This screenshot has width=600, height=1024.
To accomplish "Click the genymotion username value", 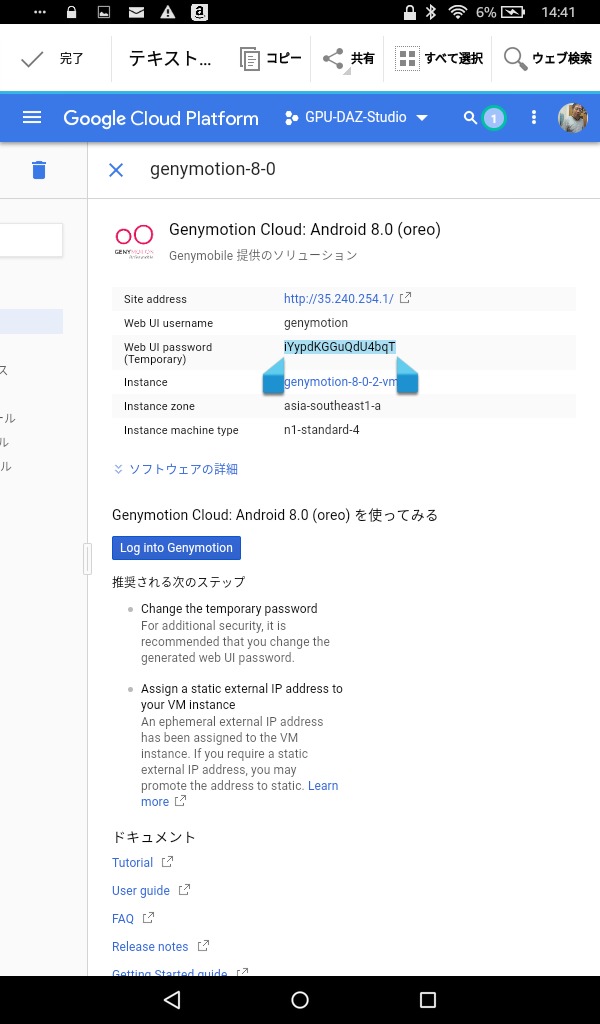I will 316,323.
